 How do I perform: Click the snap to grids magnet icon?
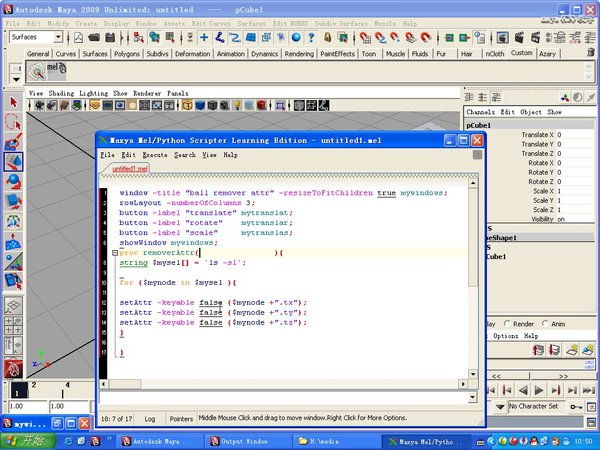(x=365, y=37)
